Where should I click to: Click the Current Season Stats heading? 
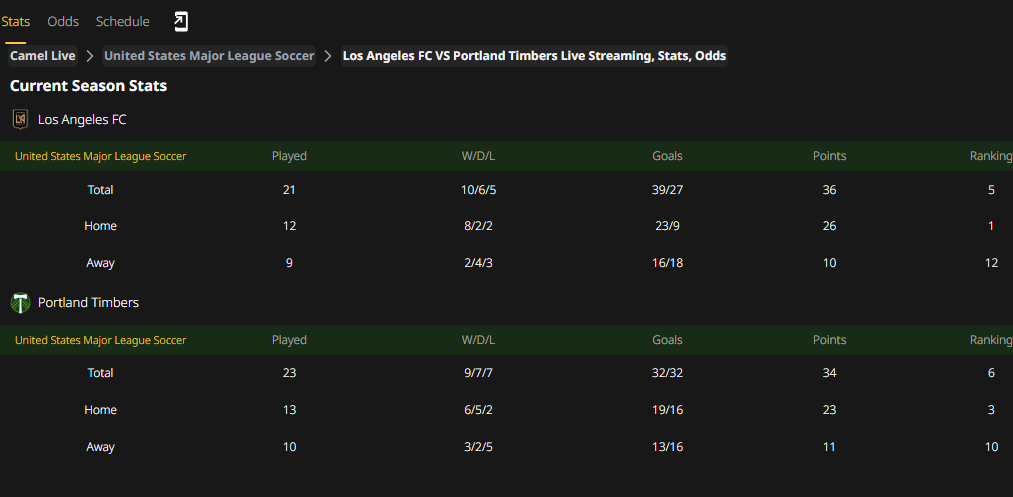pos(89,85)
